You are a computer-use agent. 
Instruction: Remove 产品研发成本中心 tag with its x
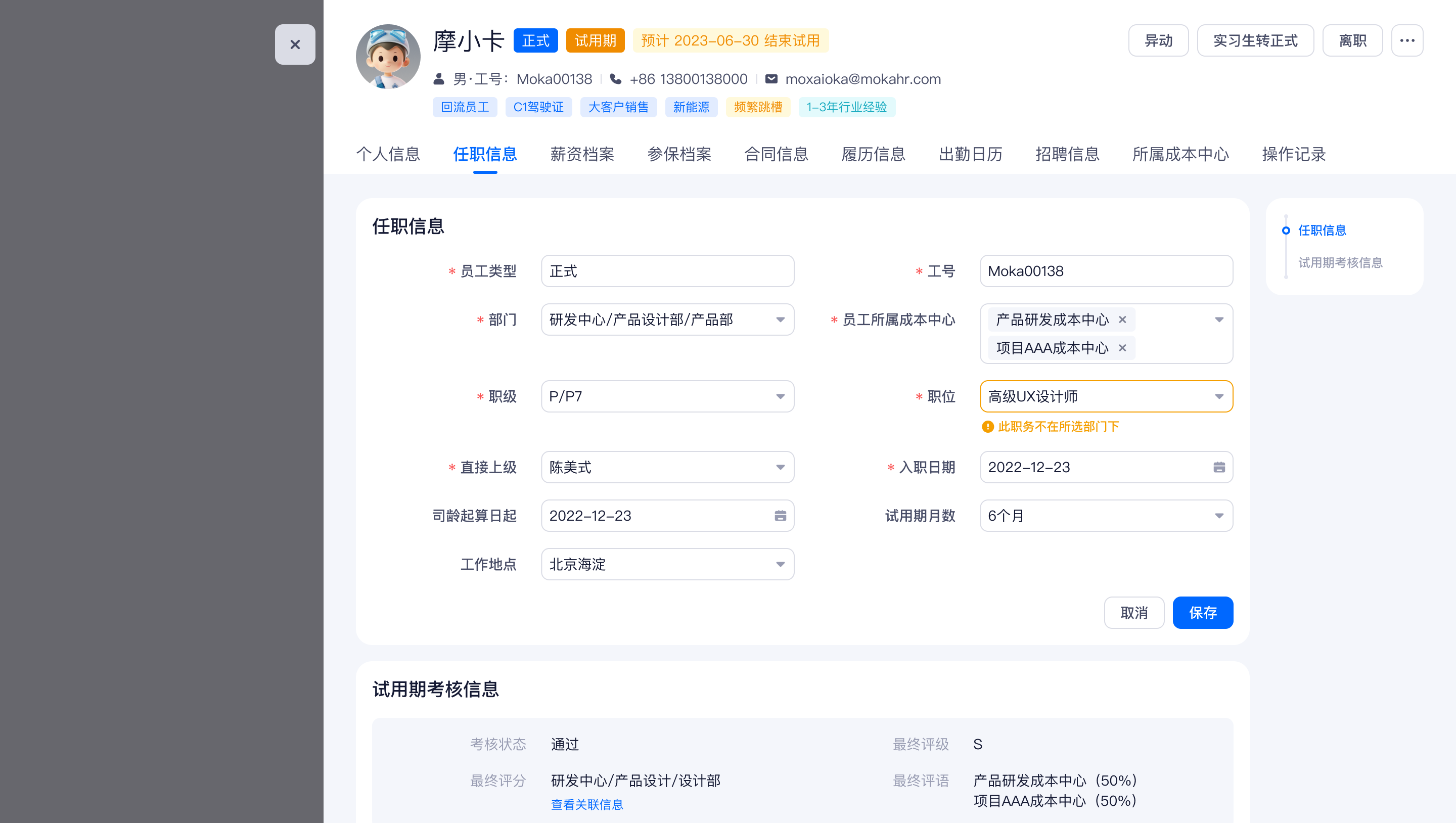click(x=1122, y=319)
